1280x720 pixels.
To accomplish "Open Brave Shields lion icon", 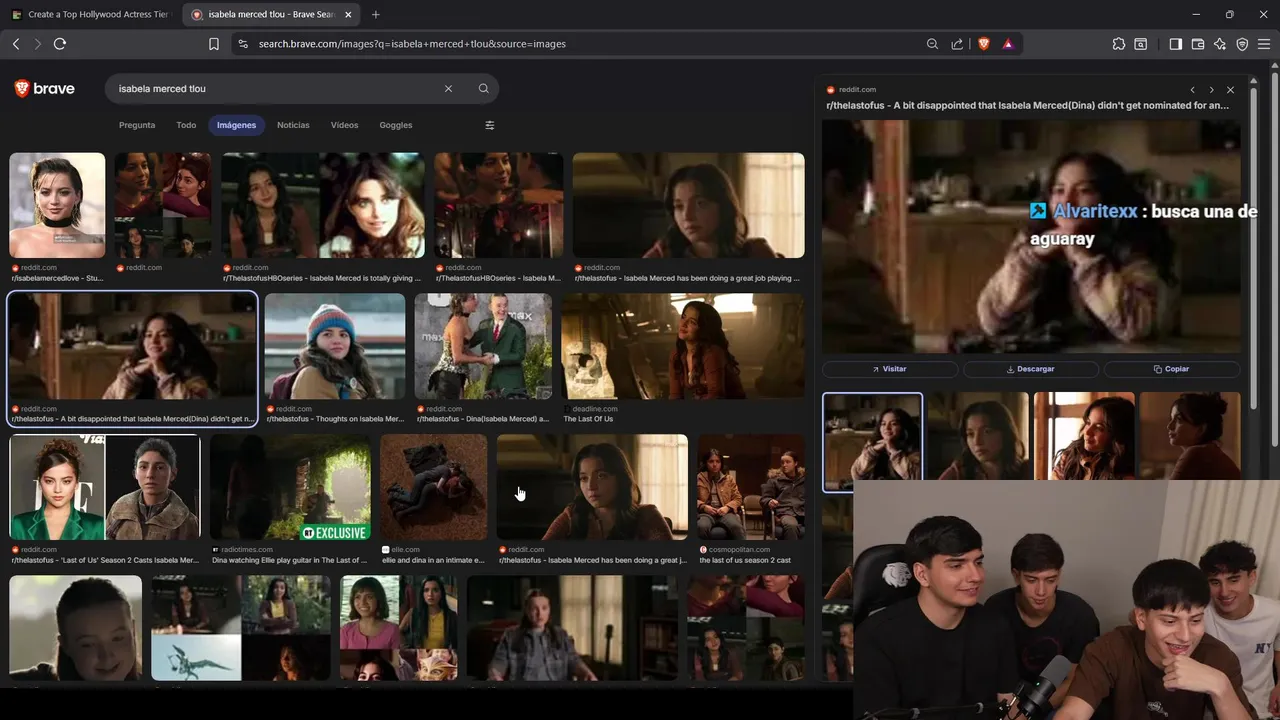I will coord(984,44).
